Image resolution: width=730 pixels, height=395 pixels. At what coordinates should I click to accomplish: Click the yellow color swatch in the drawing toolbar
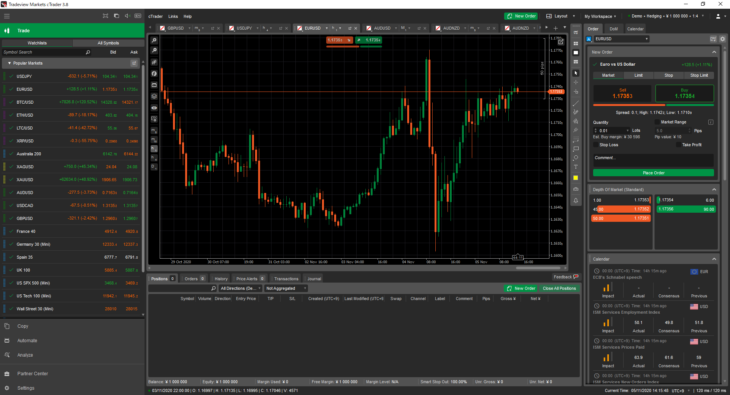[576, 178]
